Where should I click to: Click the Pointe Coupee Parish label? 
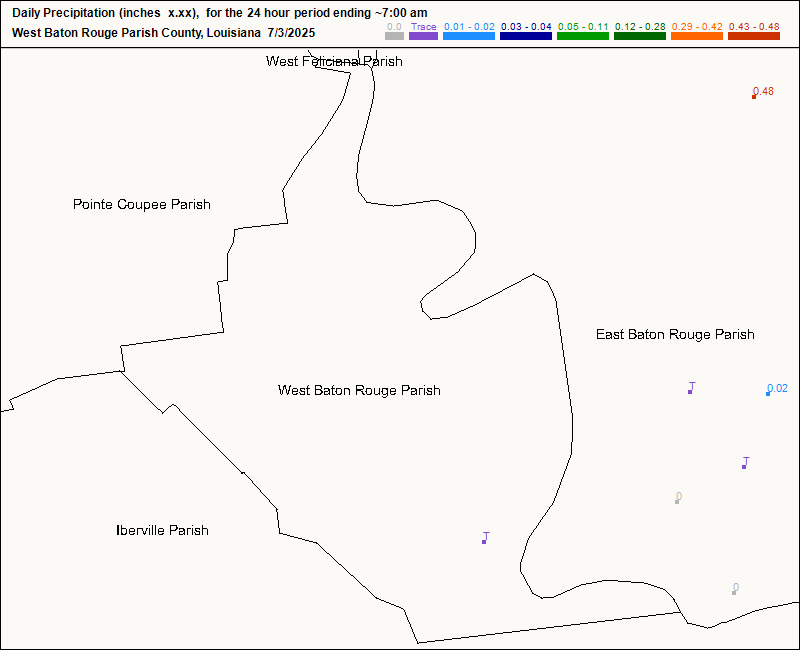(x=142, y=205)
